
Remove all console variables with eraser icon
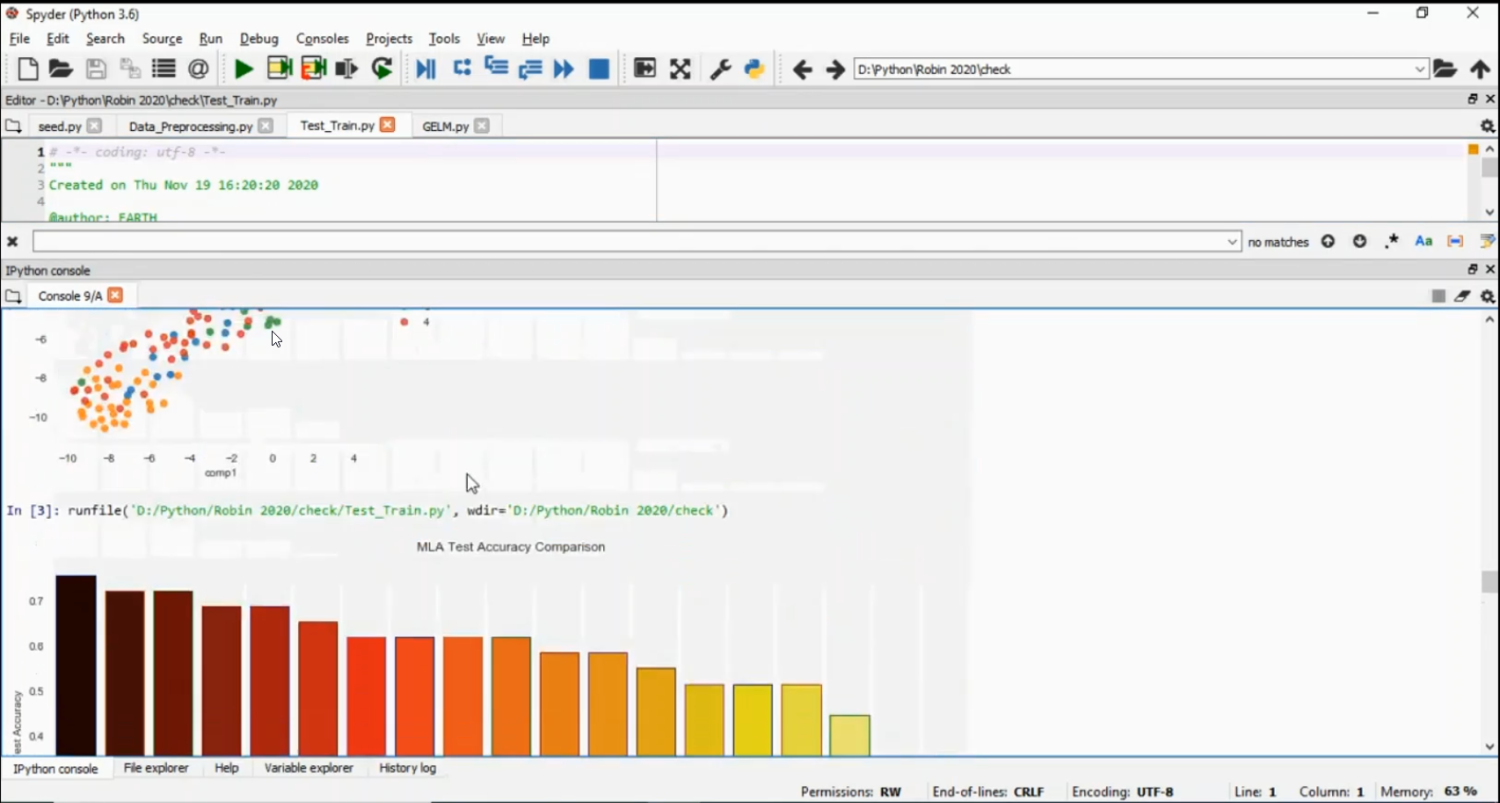coord(1462,296)
